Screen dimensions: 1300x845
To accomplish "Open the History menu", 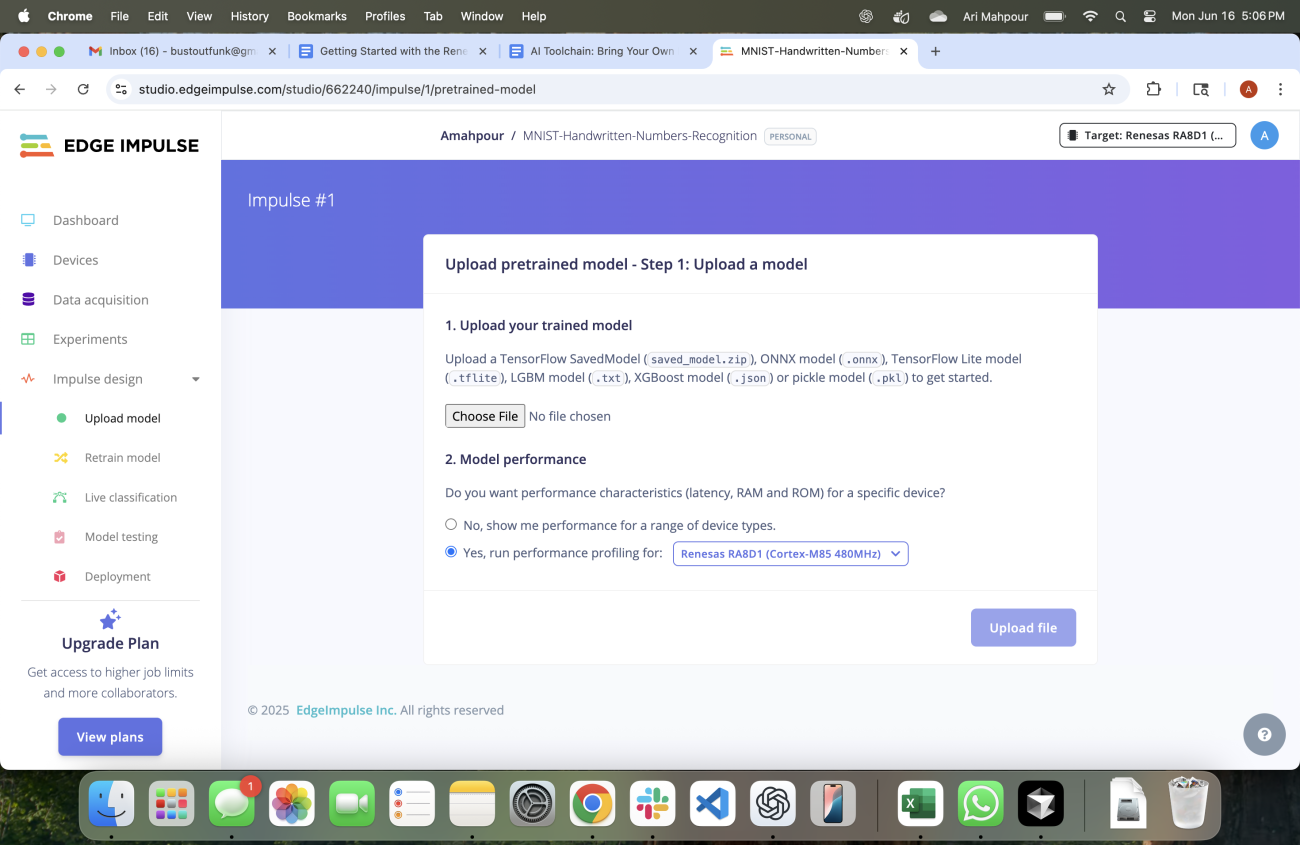I will pos(249,16).
